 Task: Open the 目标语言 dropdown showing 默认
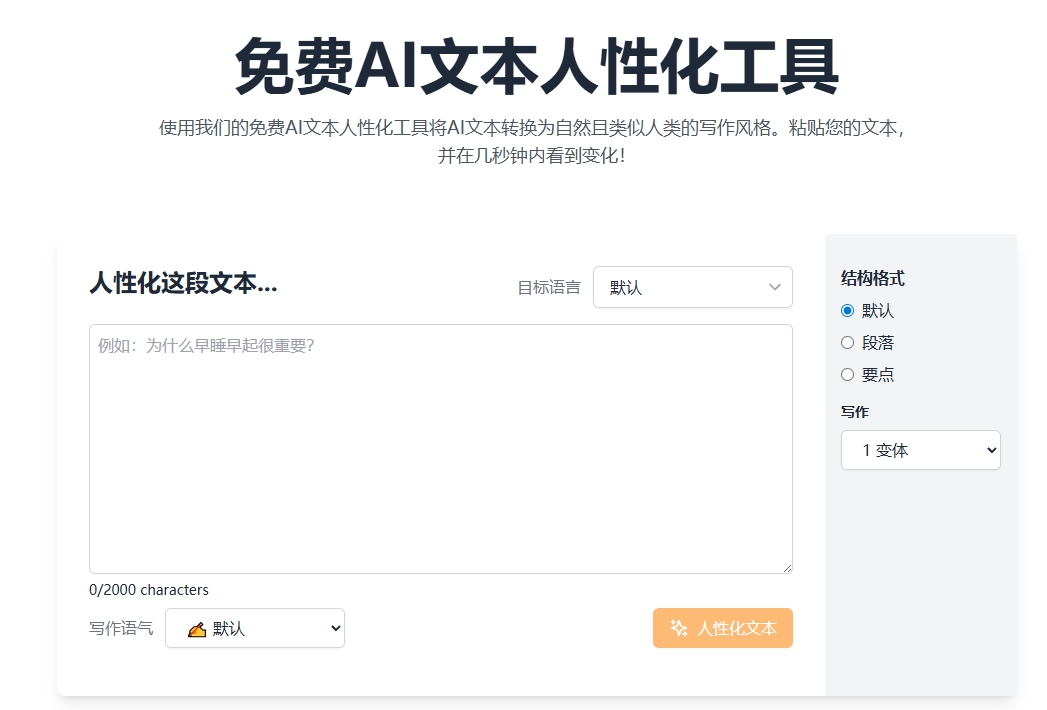(x=692, y=287)
